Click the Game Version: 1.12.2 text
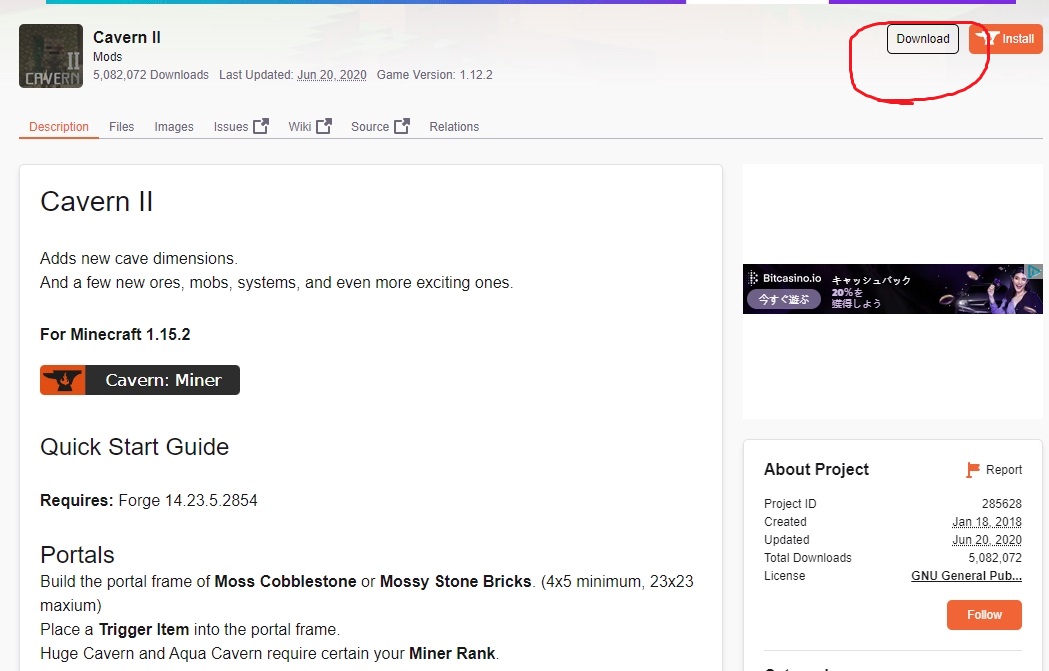The width and height of the screenshot is (1049, 671). (x=434, y=75)
